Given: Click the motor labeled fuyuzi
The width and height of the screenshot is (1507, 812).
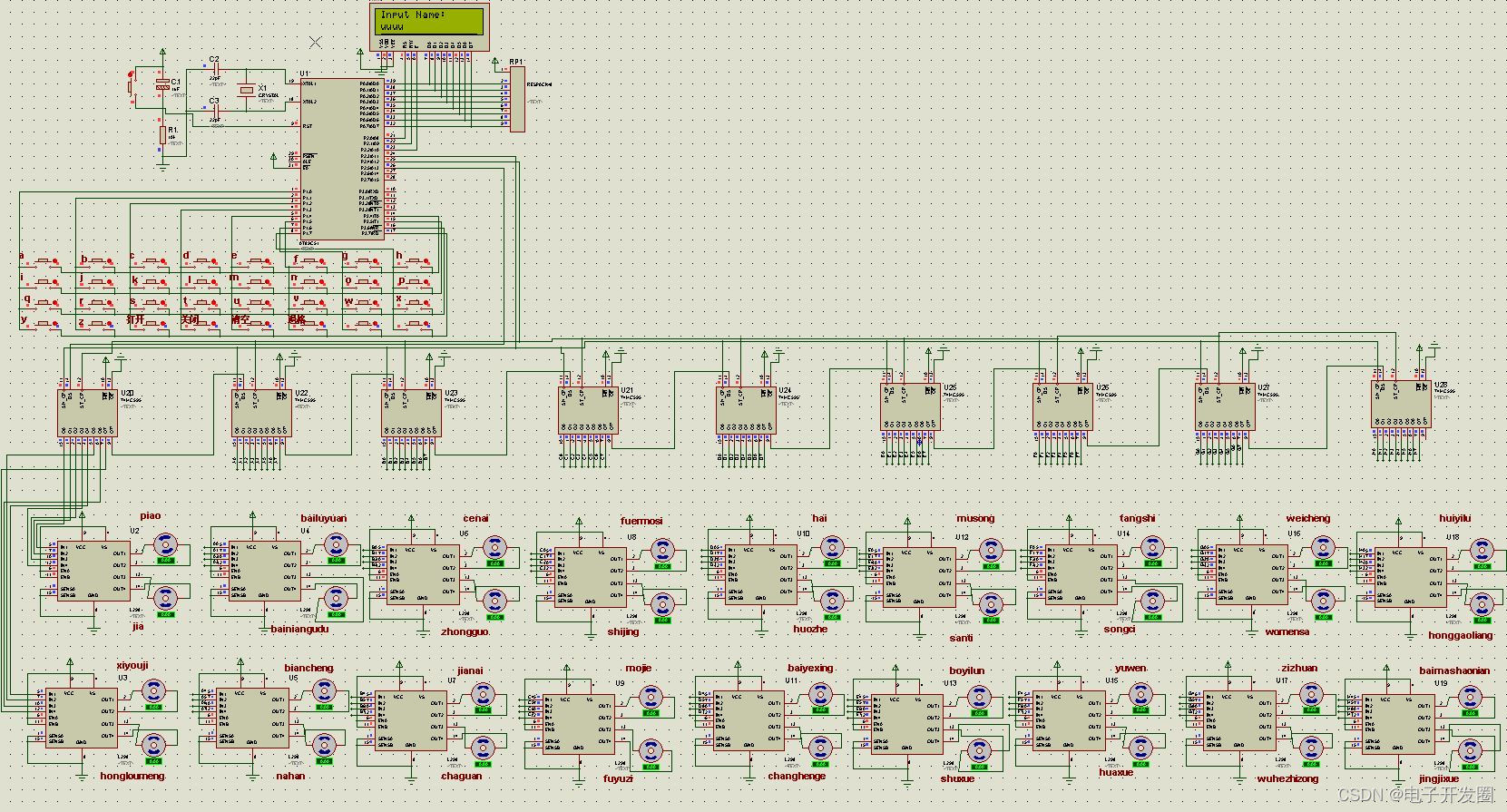Looking at the screenshot, I should coord(650,750).
